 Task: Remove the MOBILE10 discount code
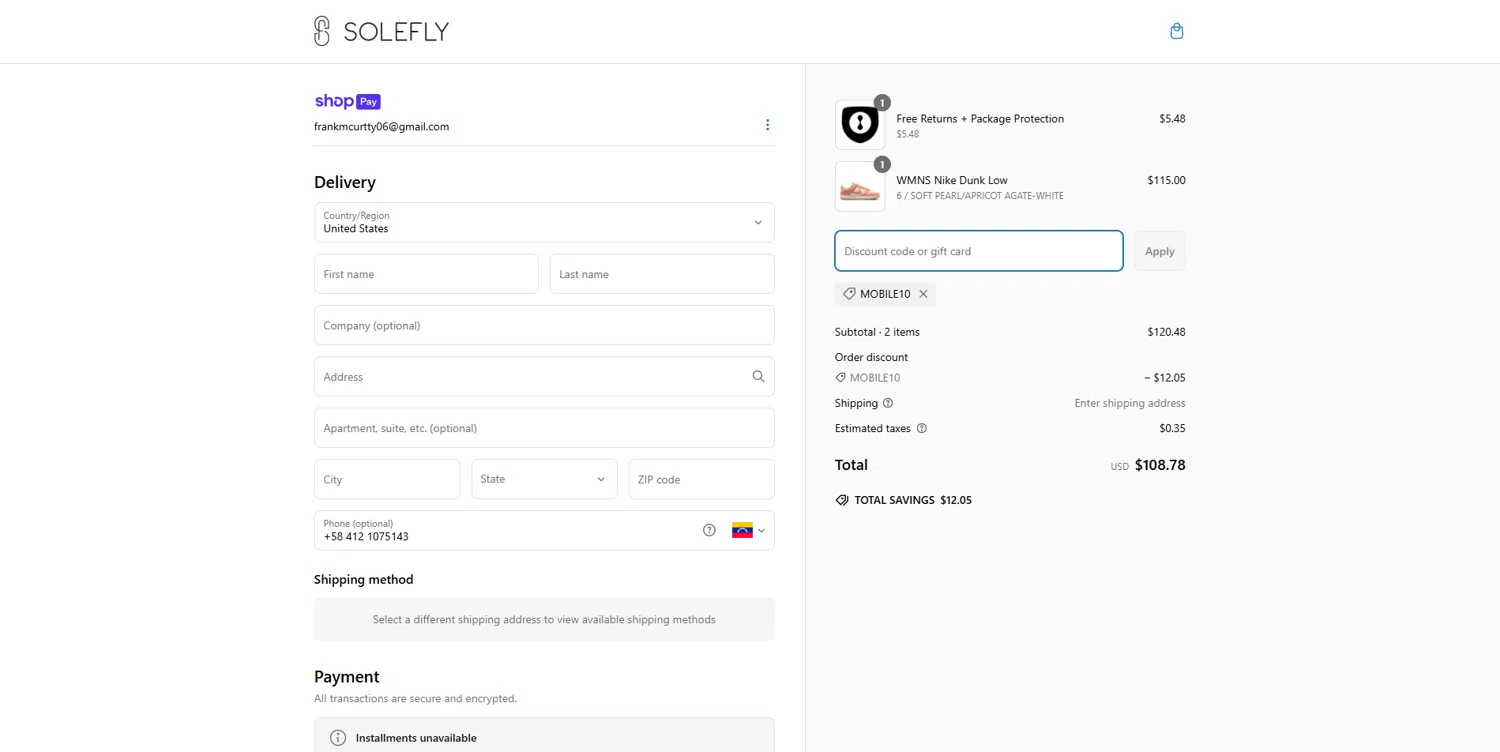pyautogui.click(x=923, y=294)
